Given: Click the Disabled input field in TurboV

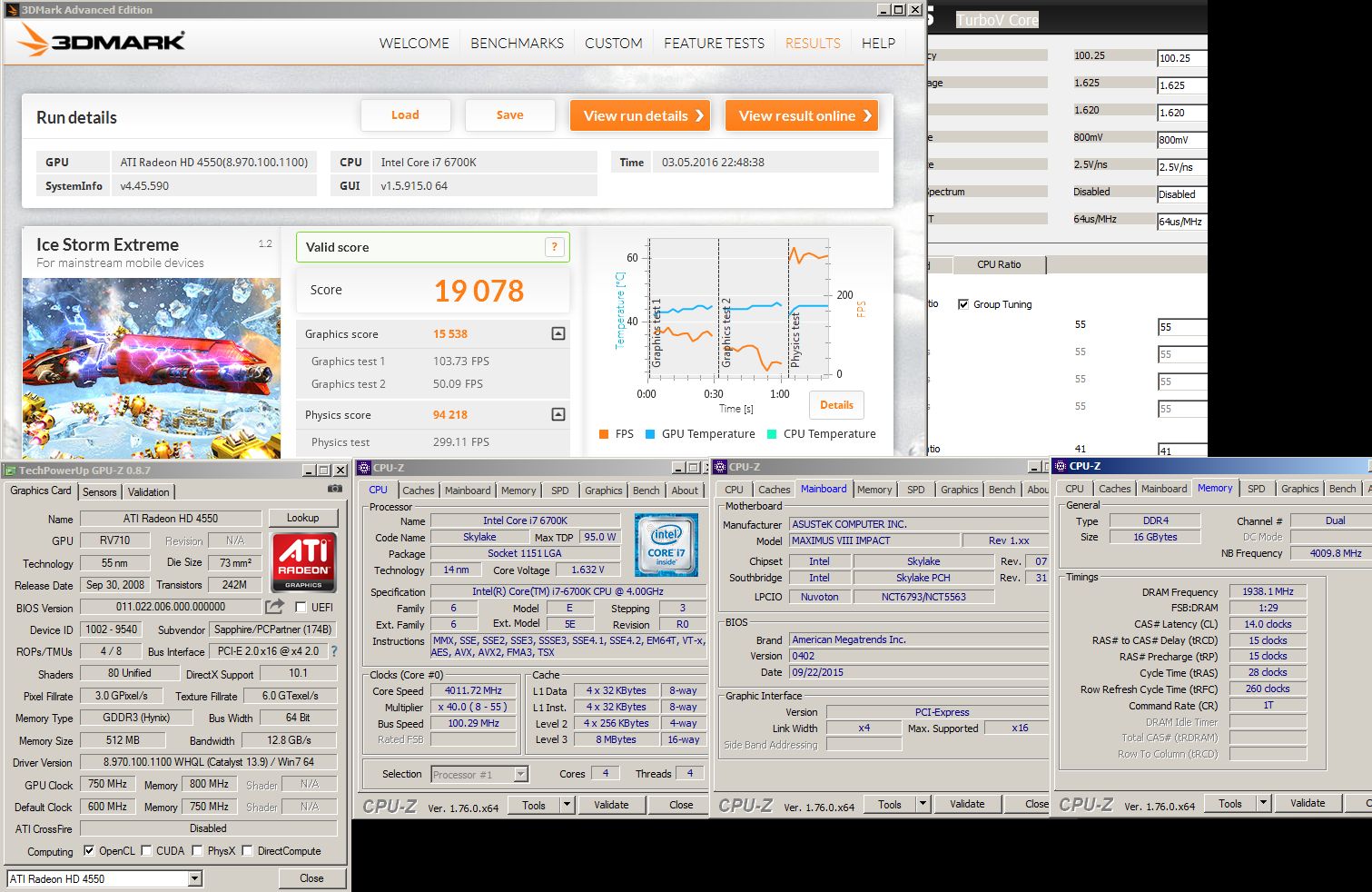Looking at the screenshot, I should click(x=1181, y=194).
